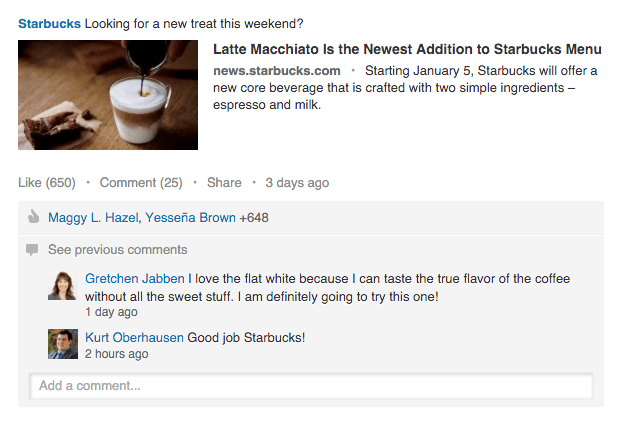The image size is (636, 421).
Task: Open Gretchen Jabben's profile photo
Action: tap(63, 286)
